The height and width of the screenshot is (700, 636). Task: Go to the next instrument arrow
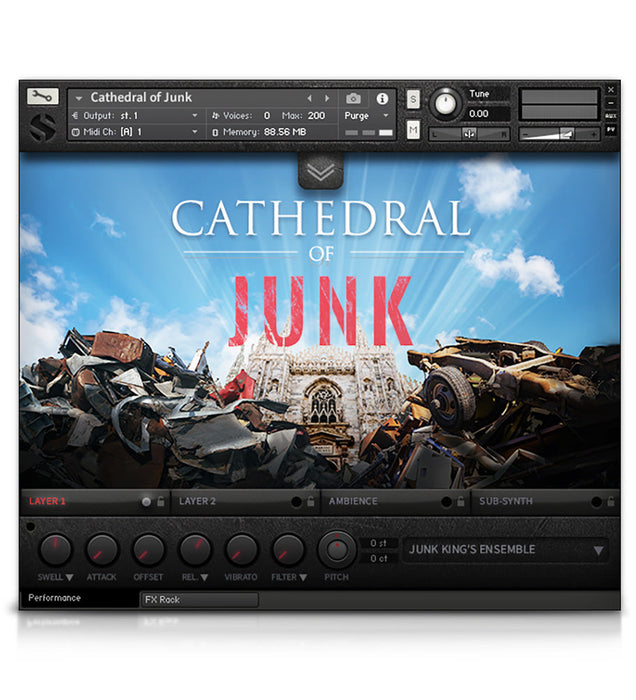(325, 99)
